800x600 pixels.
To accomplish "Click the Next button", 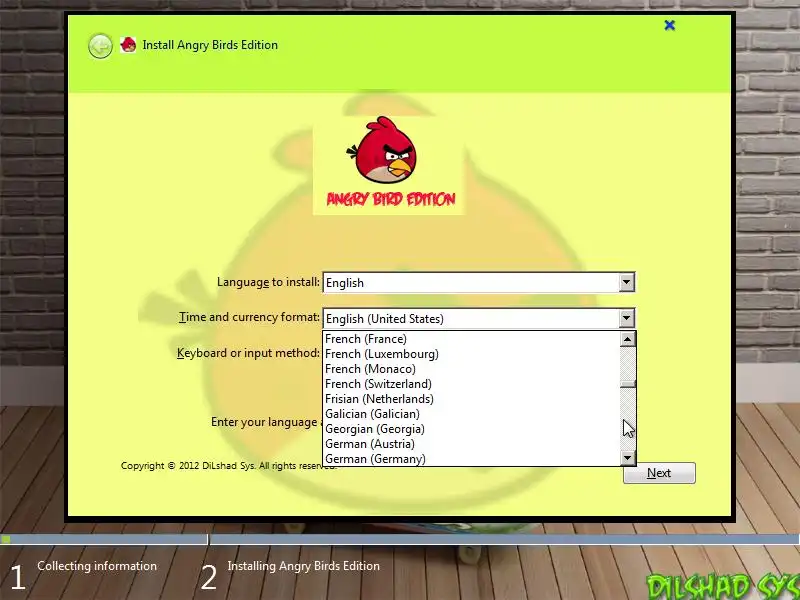I will 659,473.
